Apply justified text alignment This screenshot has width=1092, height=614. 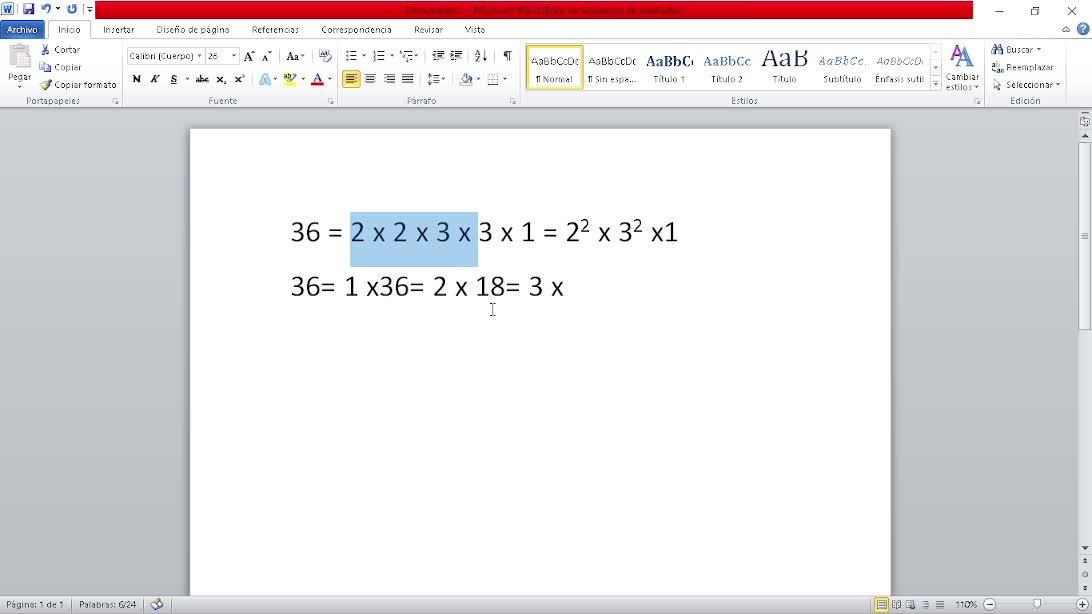point(407,79)
